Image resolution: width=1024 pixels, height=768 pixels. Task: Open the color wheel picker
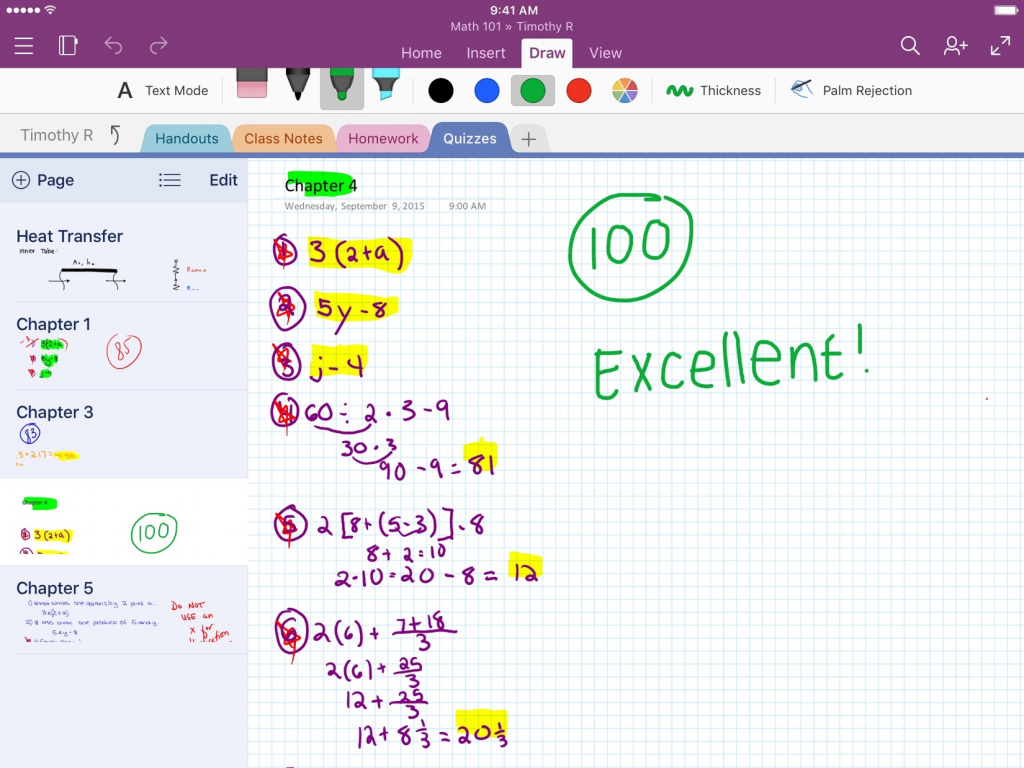pos(623,90)
